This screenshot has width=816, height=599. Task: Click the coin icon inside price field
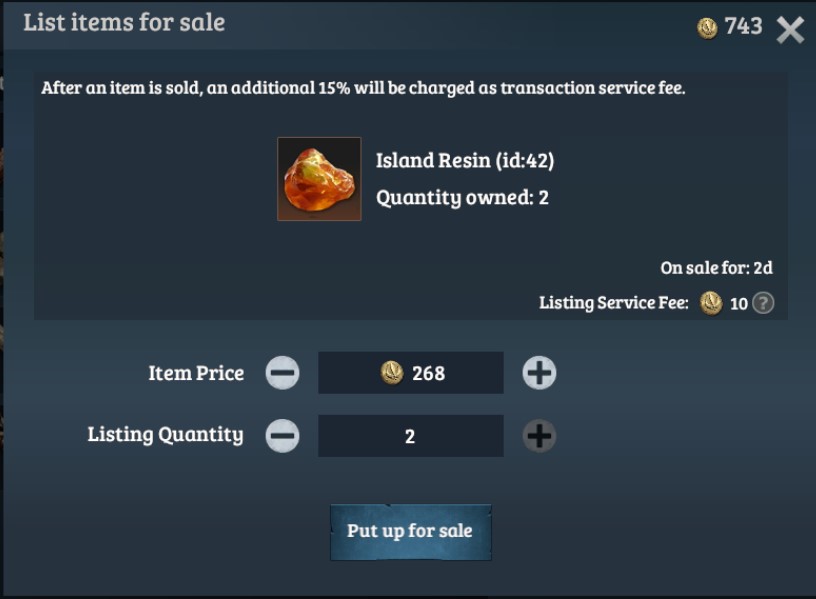click(x=392, y=373)
